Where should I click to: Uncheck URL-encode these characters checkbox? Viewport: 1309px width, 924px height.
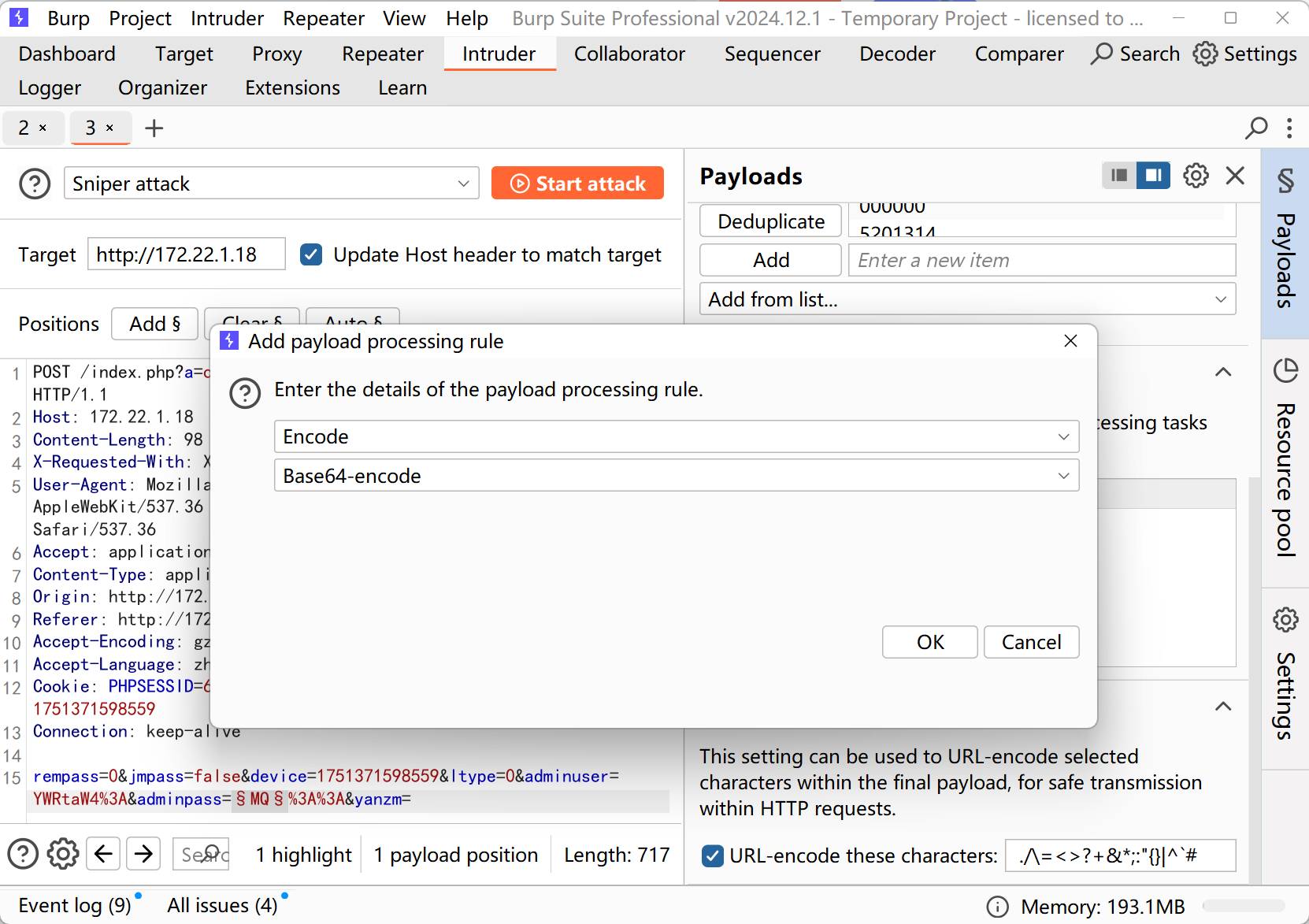point(713,855)
